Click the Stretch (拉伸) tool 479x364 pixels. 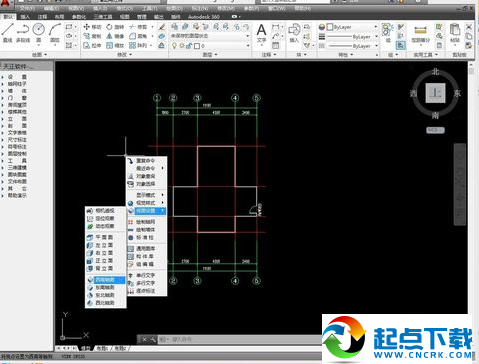tap(92, 45)
